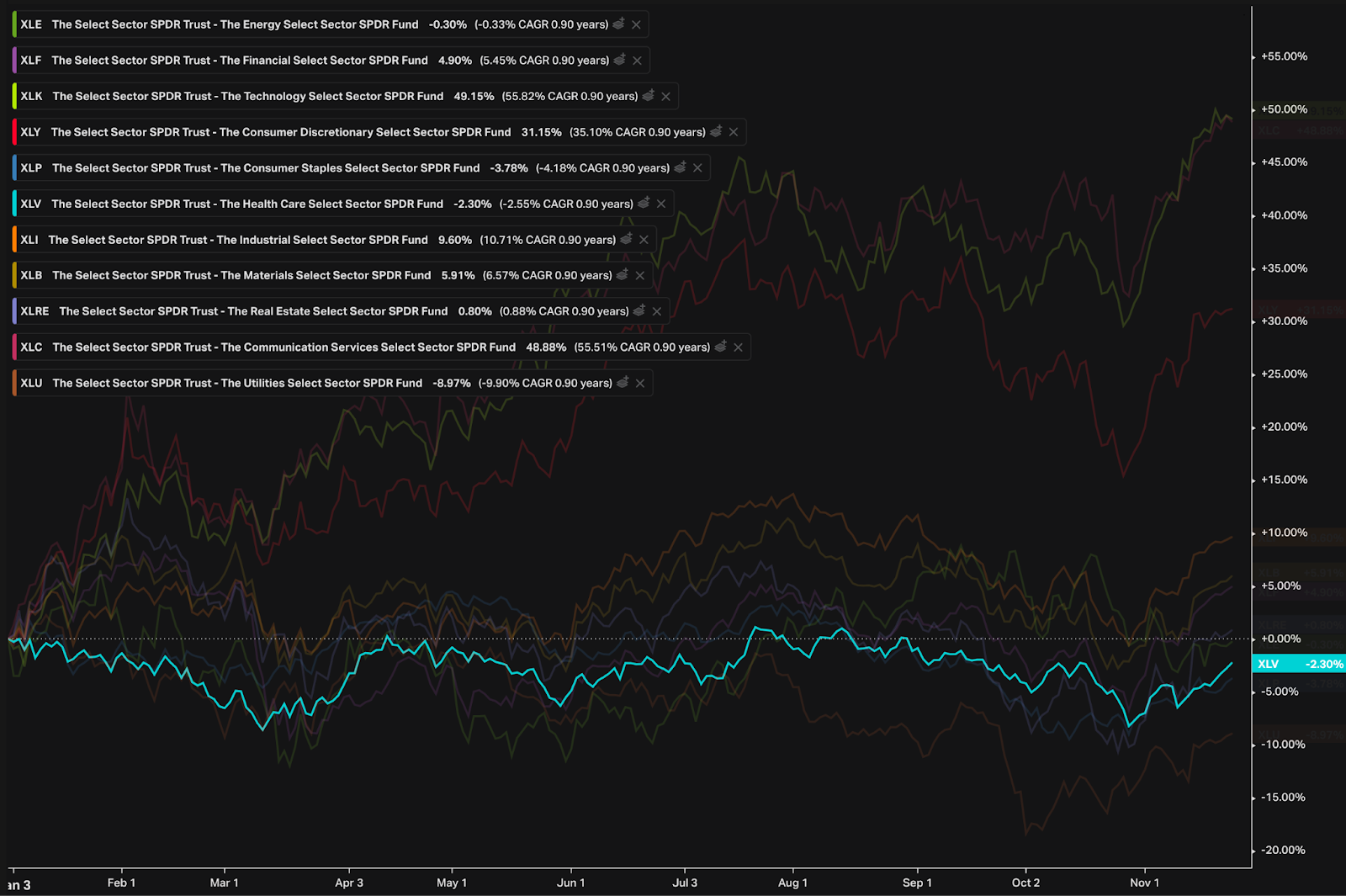
Task: Click the orange XLI color bar
Action: tap(14, 240)
